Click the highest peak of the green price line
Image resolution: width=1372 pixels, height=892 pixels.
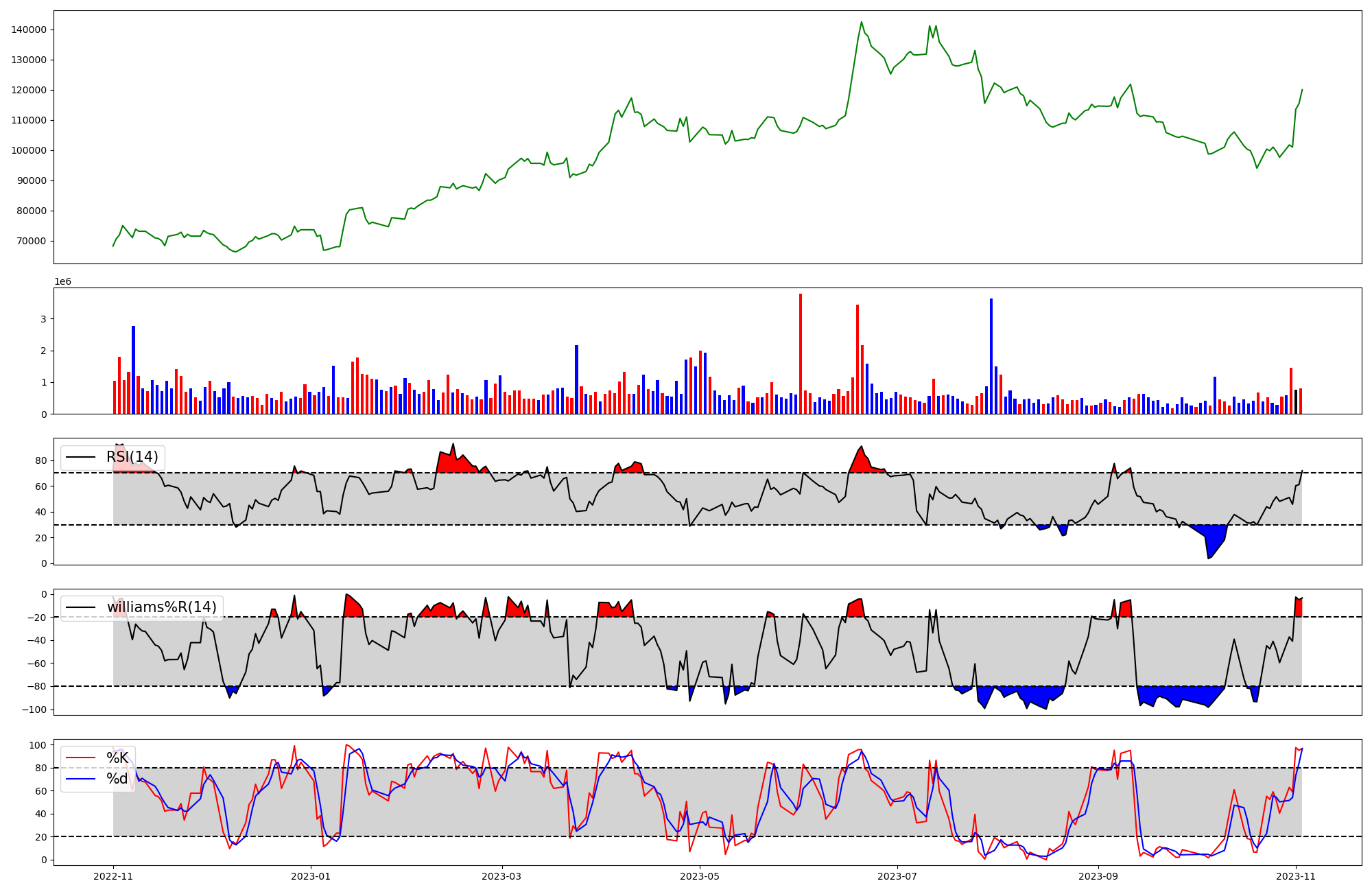[862, 23]
